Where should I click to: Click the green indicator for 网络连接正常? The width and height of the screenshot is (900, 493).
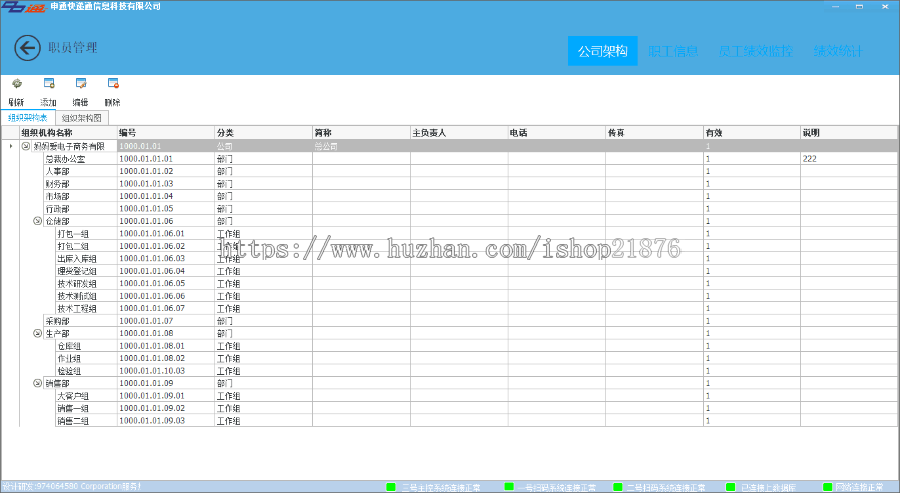click(x=828, y=487)
